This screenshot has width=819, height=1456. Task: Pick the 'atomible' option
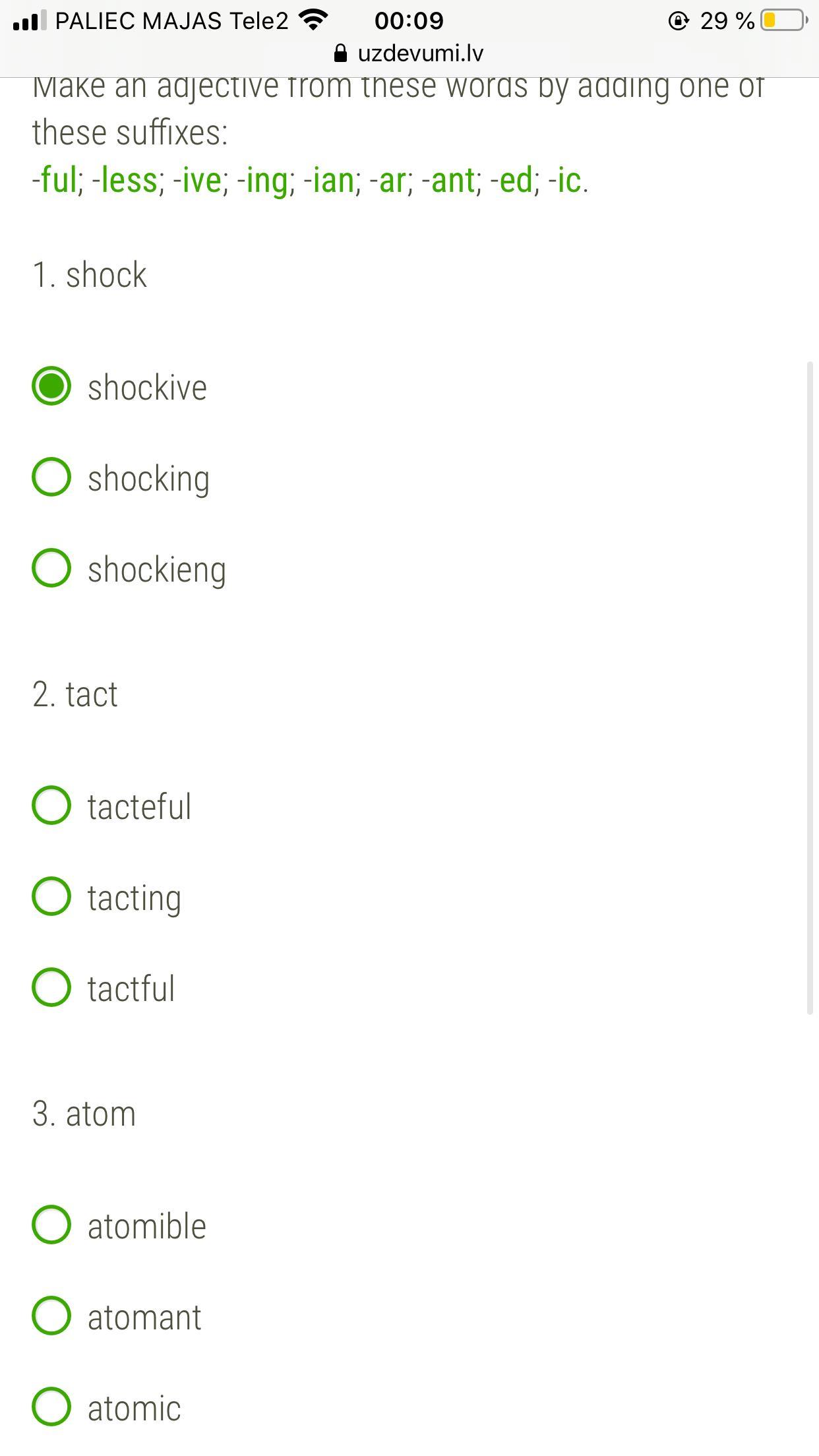coord(51,1225)
